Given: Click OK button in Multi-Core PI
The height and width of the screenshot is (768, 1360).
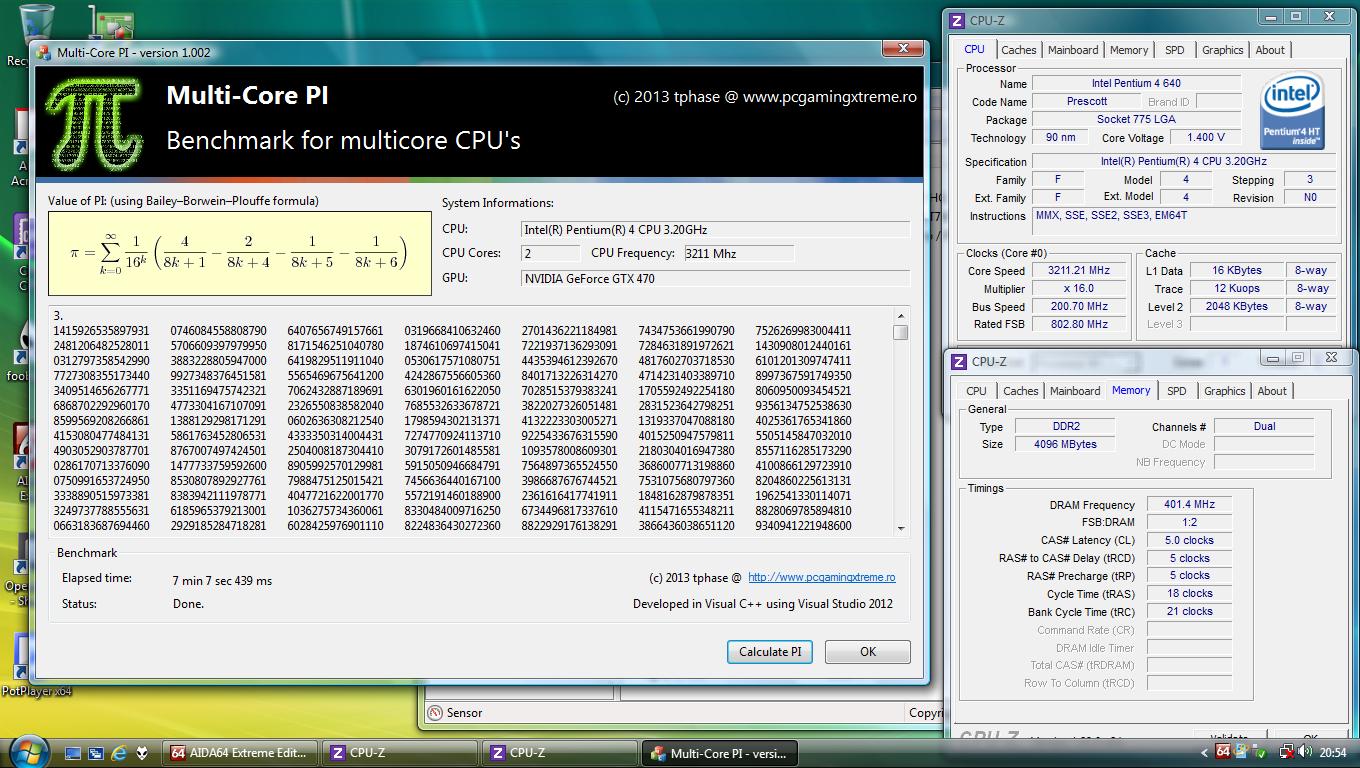Looking at the screenshot, I should click(x=868, y=652).
